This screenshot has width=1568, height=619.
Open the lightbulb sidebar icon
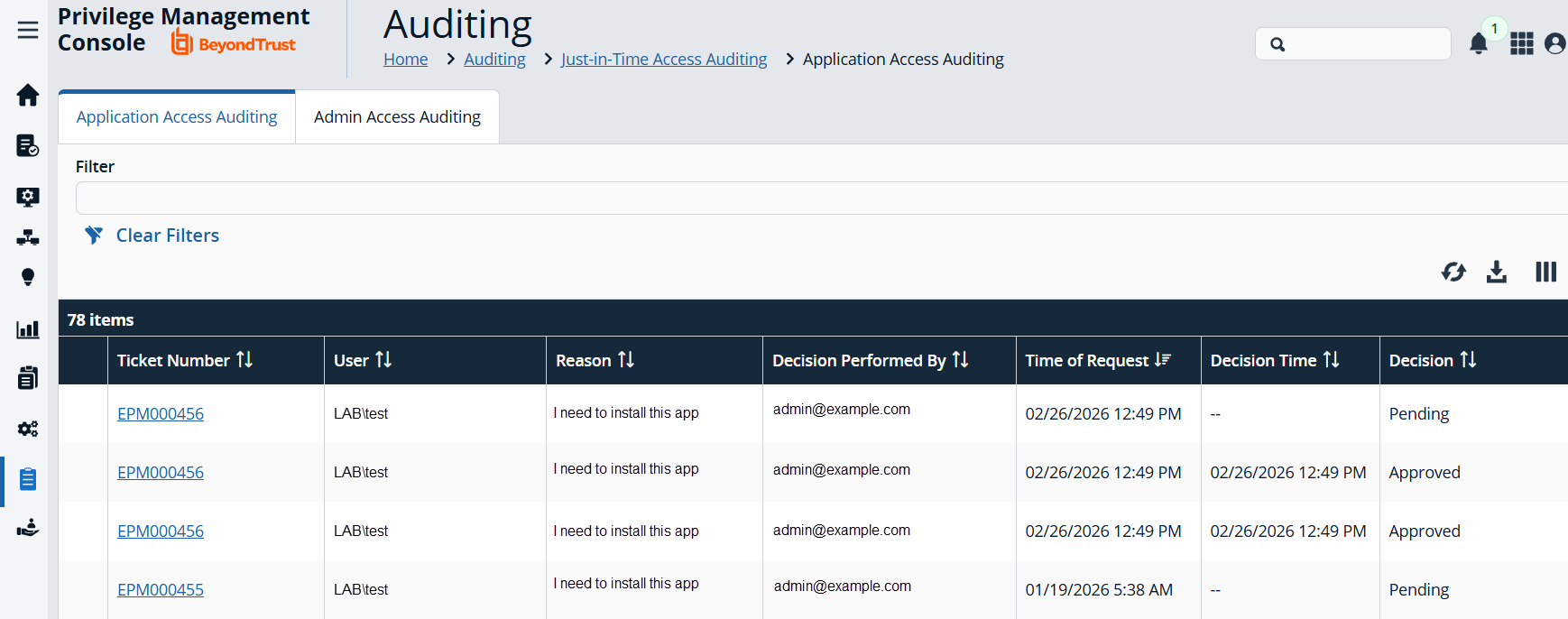tap(28, 277)
